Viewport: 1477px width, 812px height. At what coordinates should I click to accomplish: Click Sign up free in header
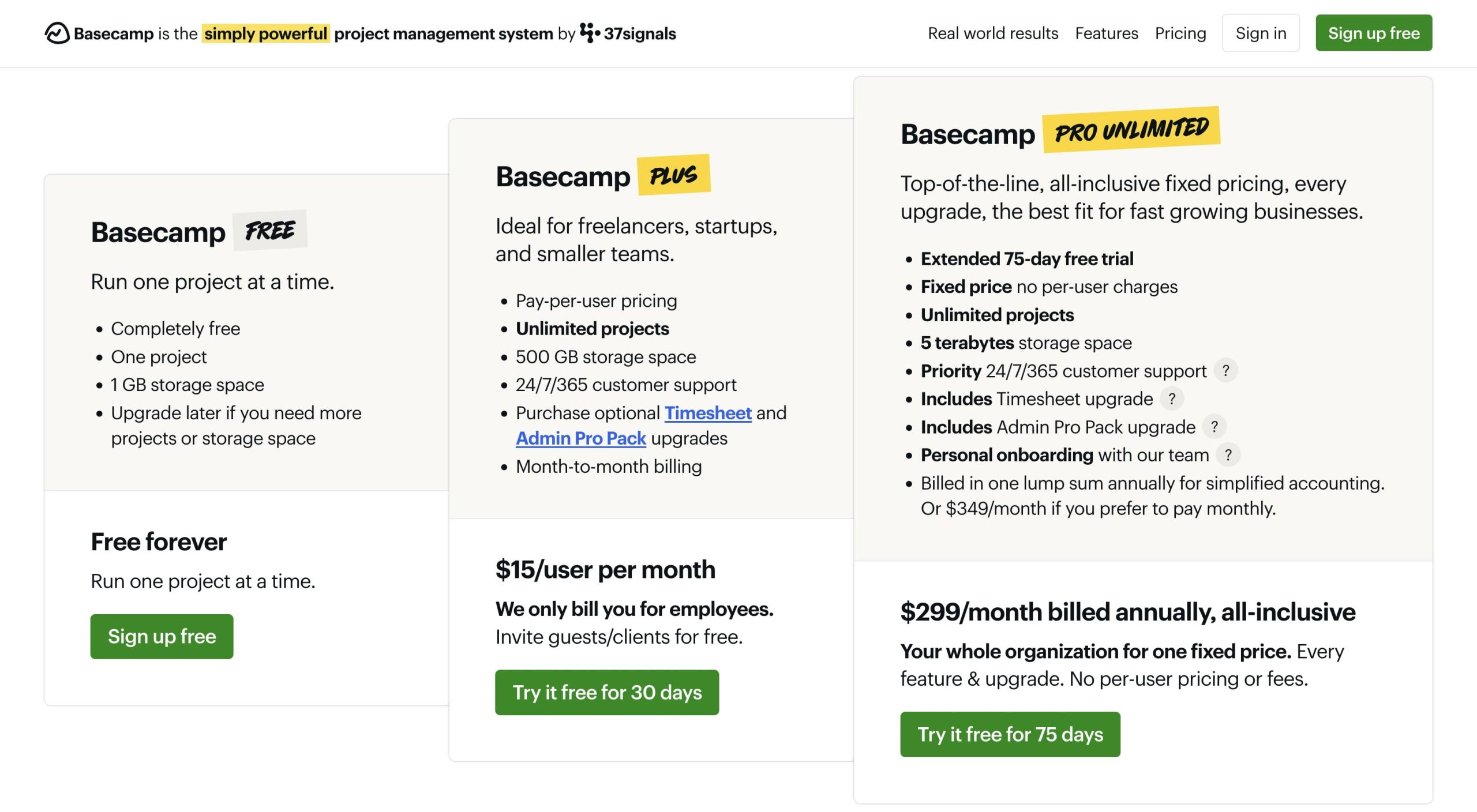[x=1374, y=33]
